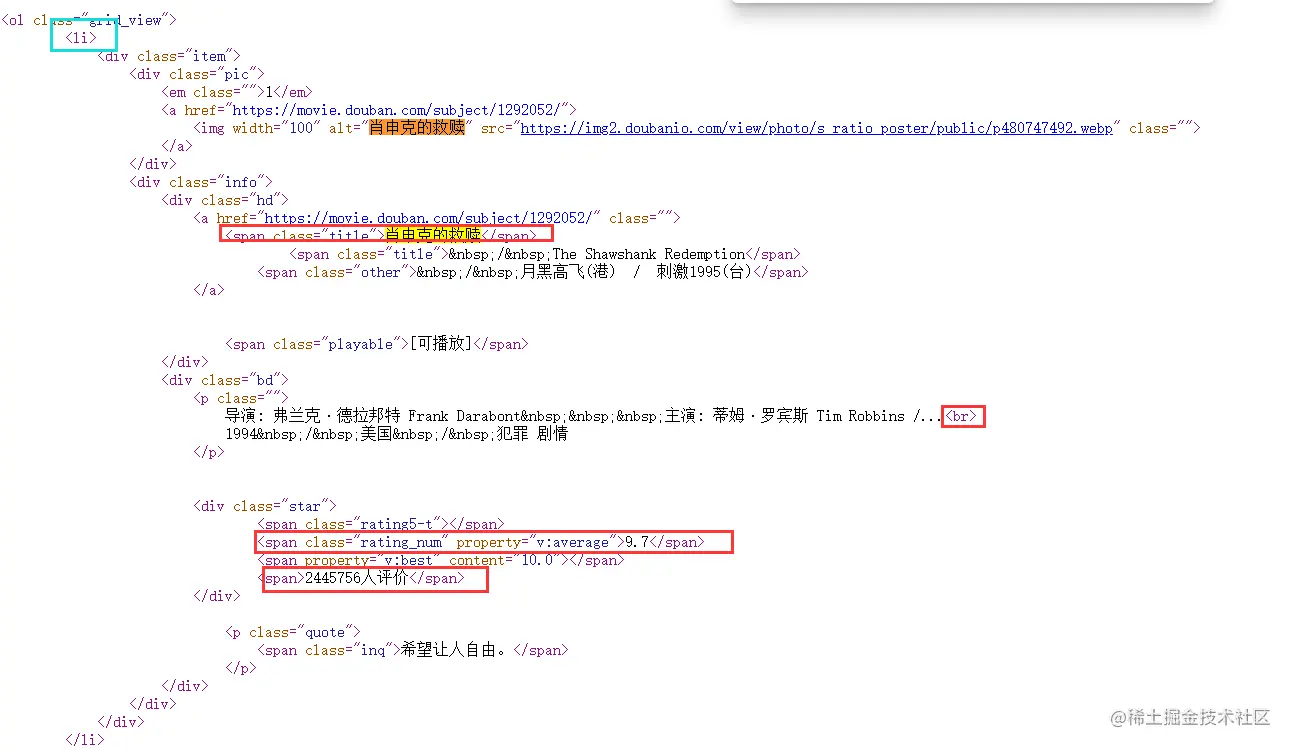Viewport: 1292px width, 749px height.
Task: Open the img2.doubanio.com poster image URL
Action: click(x=816, y=128)
